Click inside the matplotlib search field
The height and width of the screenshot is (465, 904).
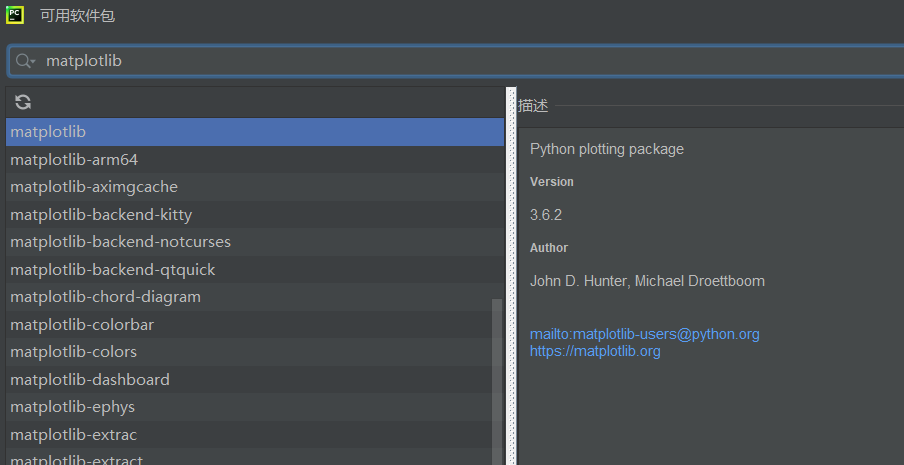[400, 61]
